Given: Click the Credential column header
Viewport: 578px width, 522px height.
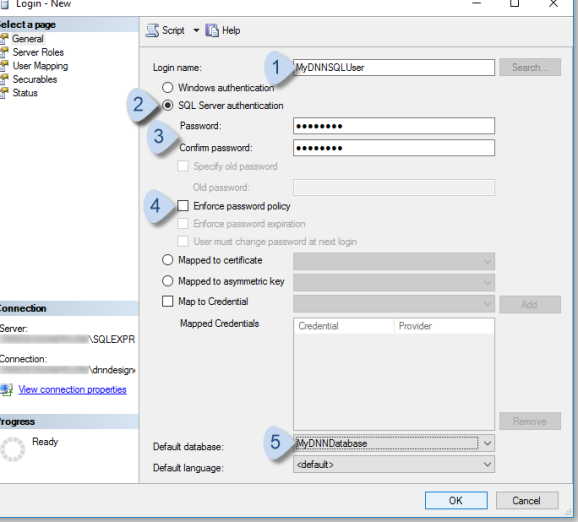Looking at the screenshot, I should point(344,326).
